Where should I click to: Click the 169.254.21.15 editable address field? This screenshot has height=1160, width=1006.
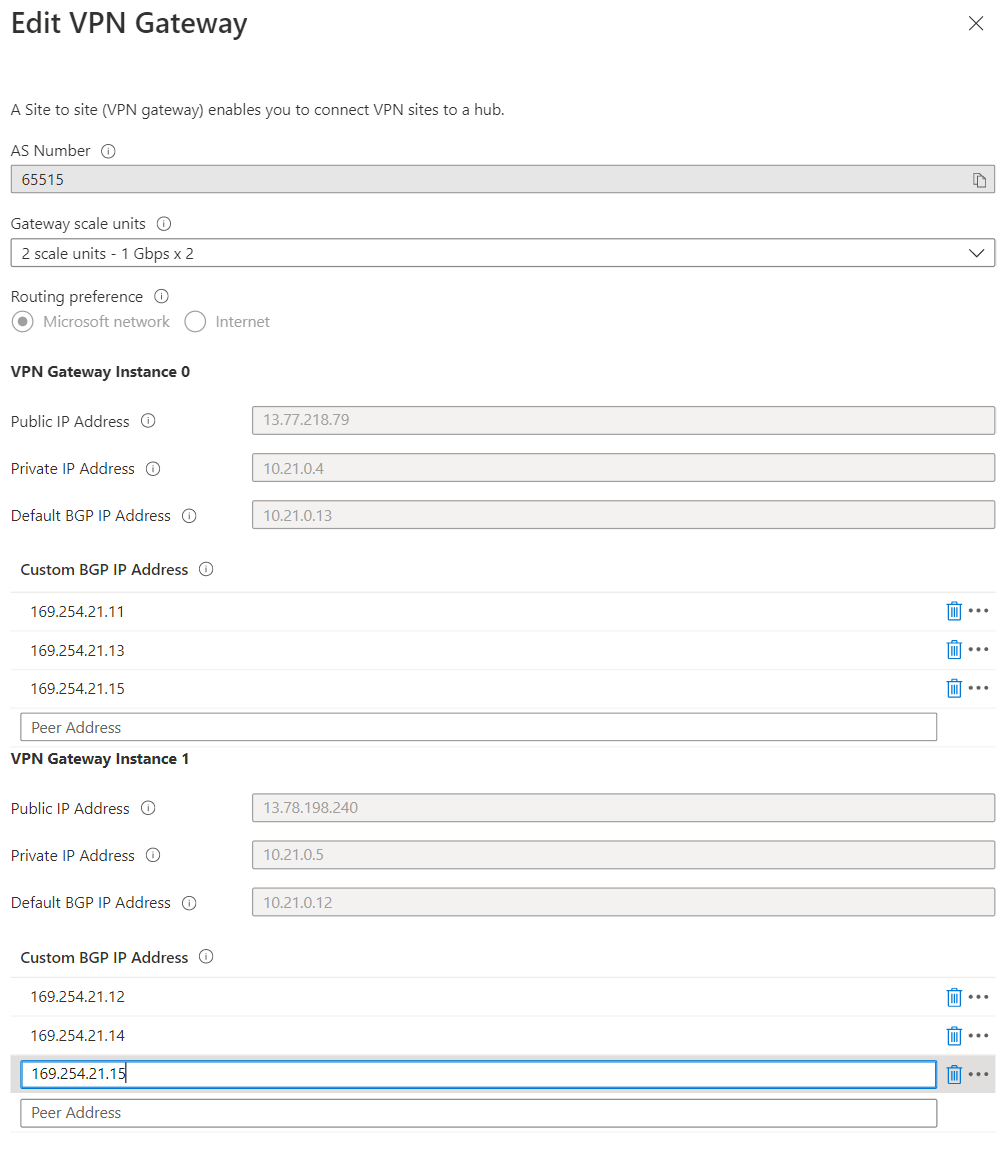pyautogui.click(x=478, y=1074)
